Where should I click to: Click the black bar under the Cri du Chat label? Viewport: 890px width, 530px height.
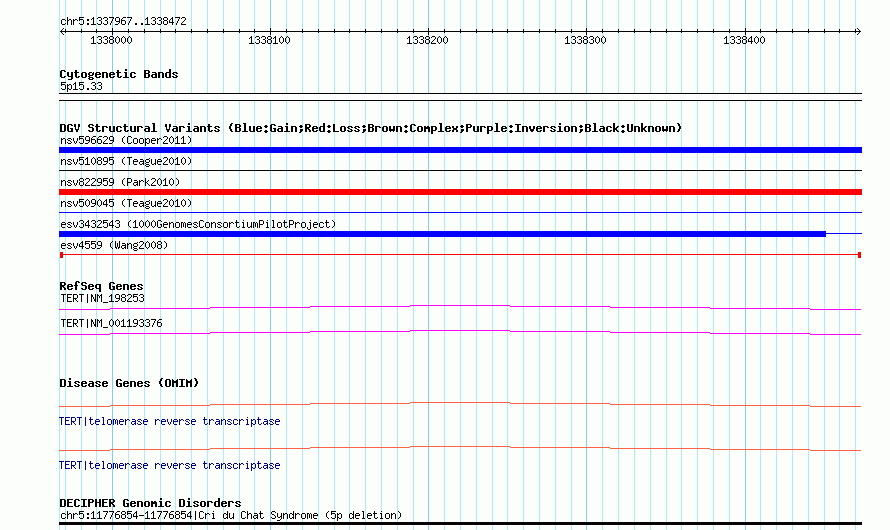coord(460,524)
